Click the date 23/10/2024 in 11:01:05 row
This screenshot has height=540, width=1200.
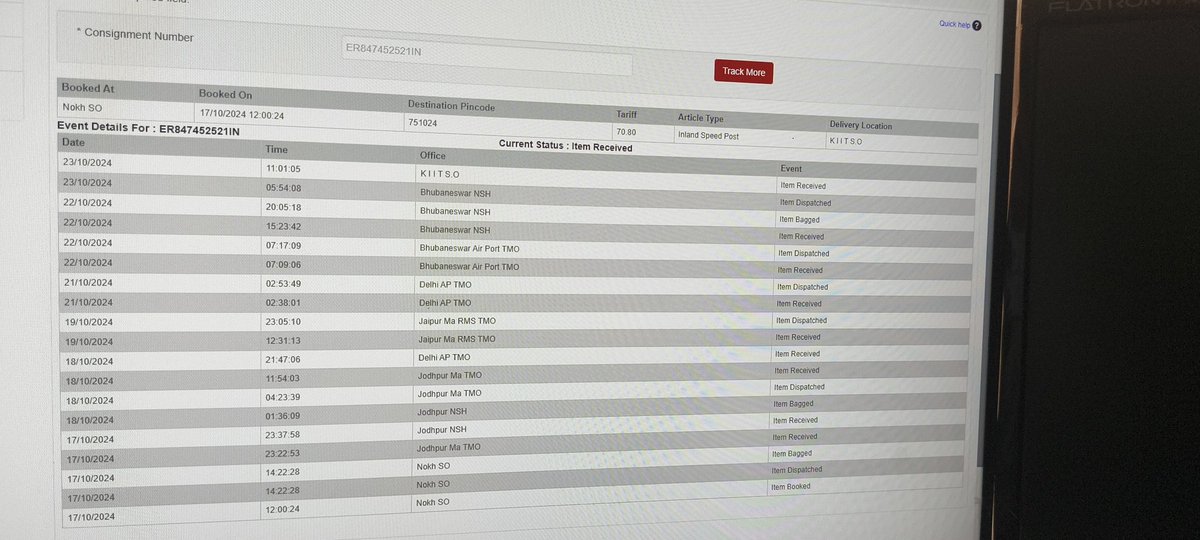tap(86, 163)
